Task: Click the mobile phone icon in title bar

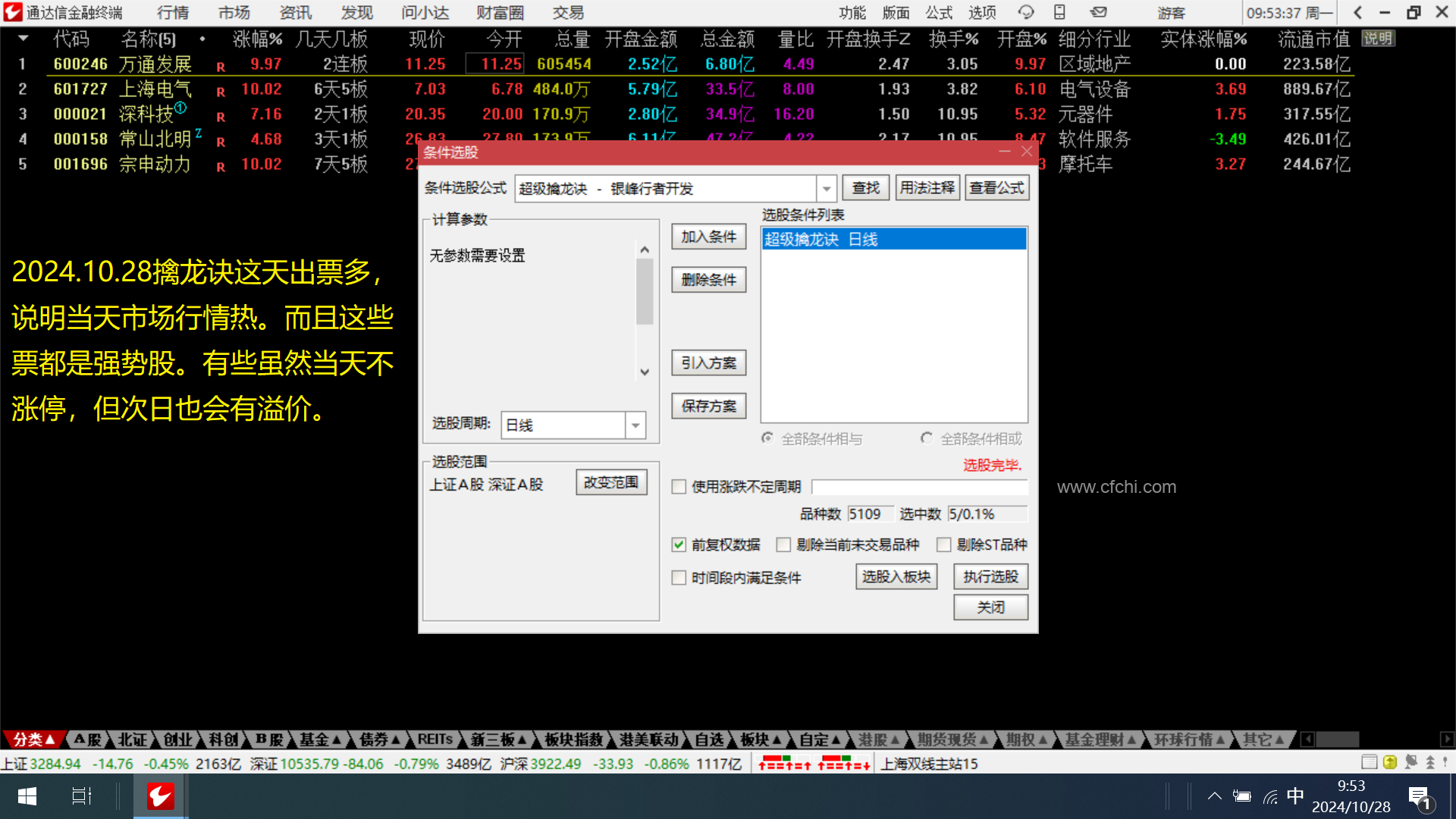Action: [x=1060, y=12]
